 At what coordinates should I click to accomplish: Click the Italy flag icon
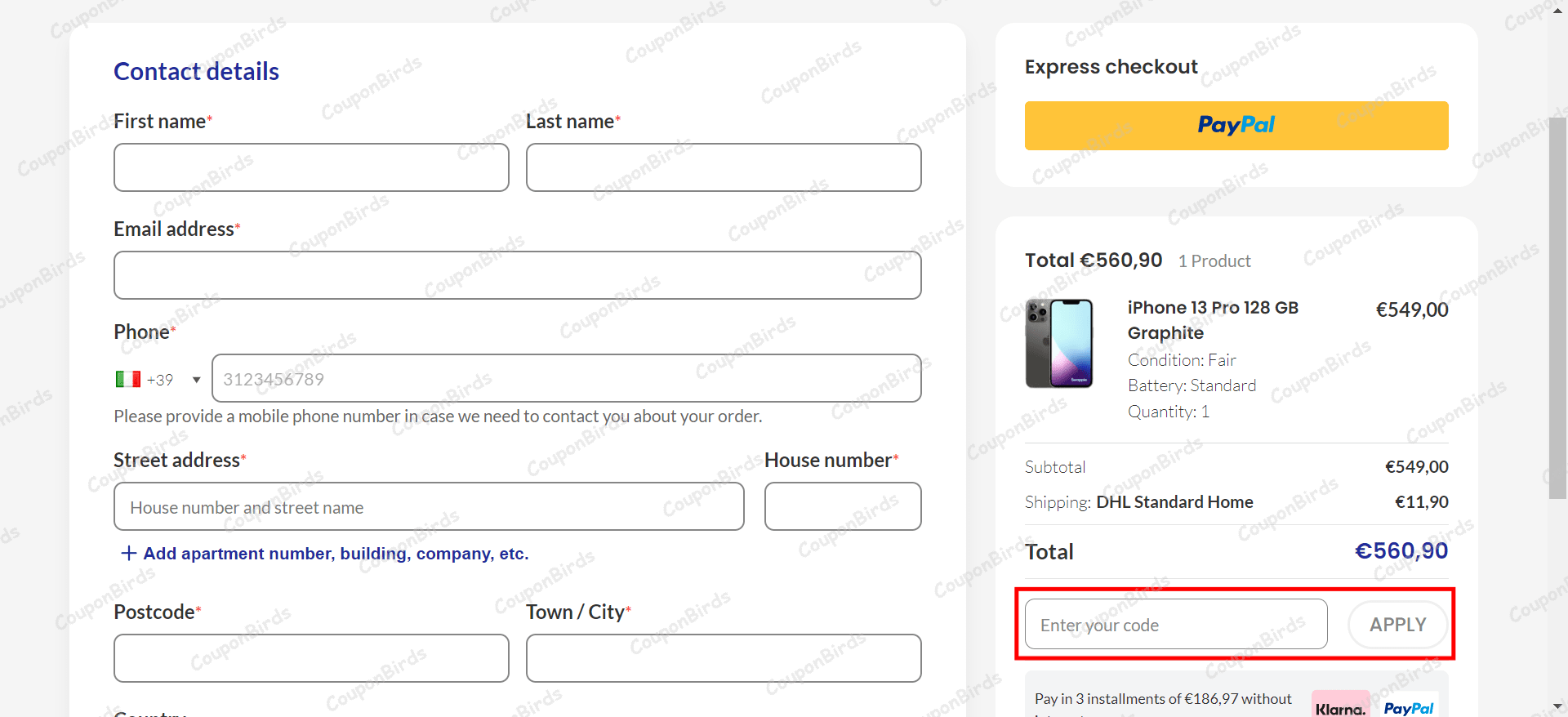pyautogui.click(x=127, y=379)
